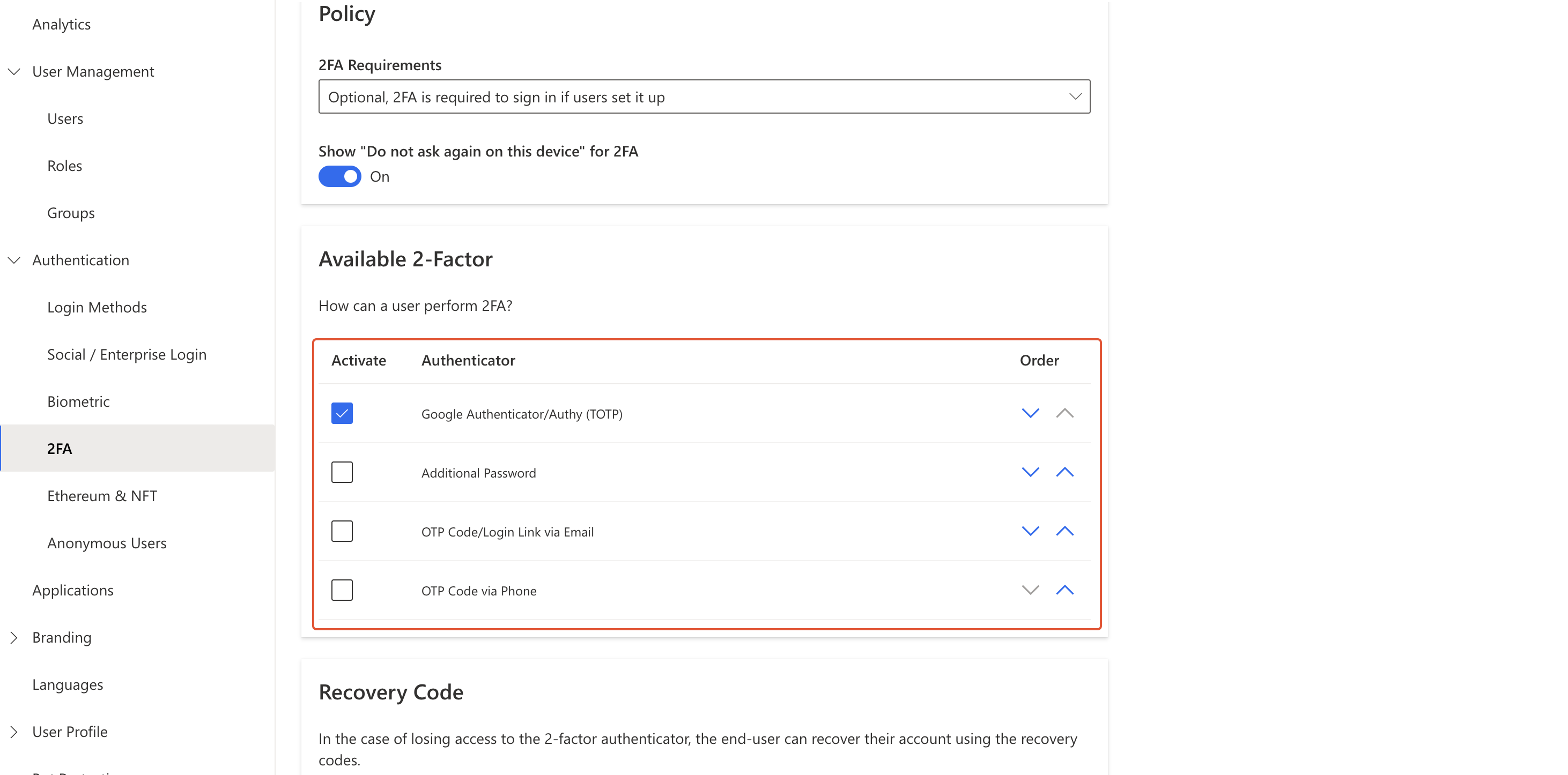The image size is (1568, 775).
Task: Enable OTP Code via Phone checkbox
Action: tap(342, 590)
